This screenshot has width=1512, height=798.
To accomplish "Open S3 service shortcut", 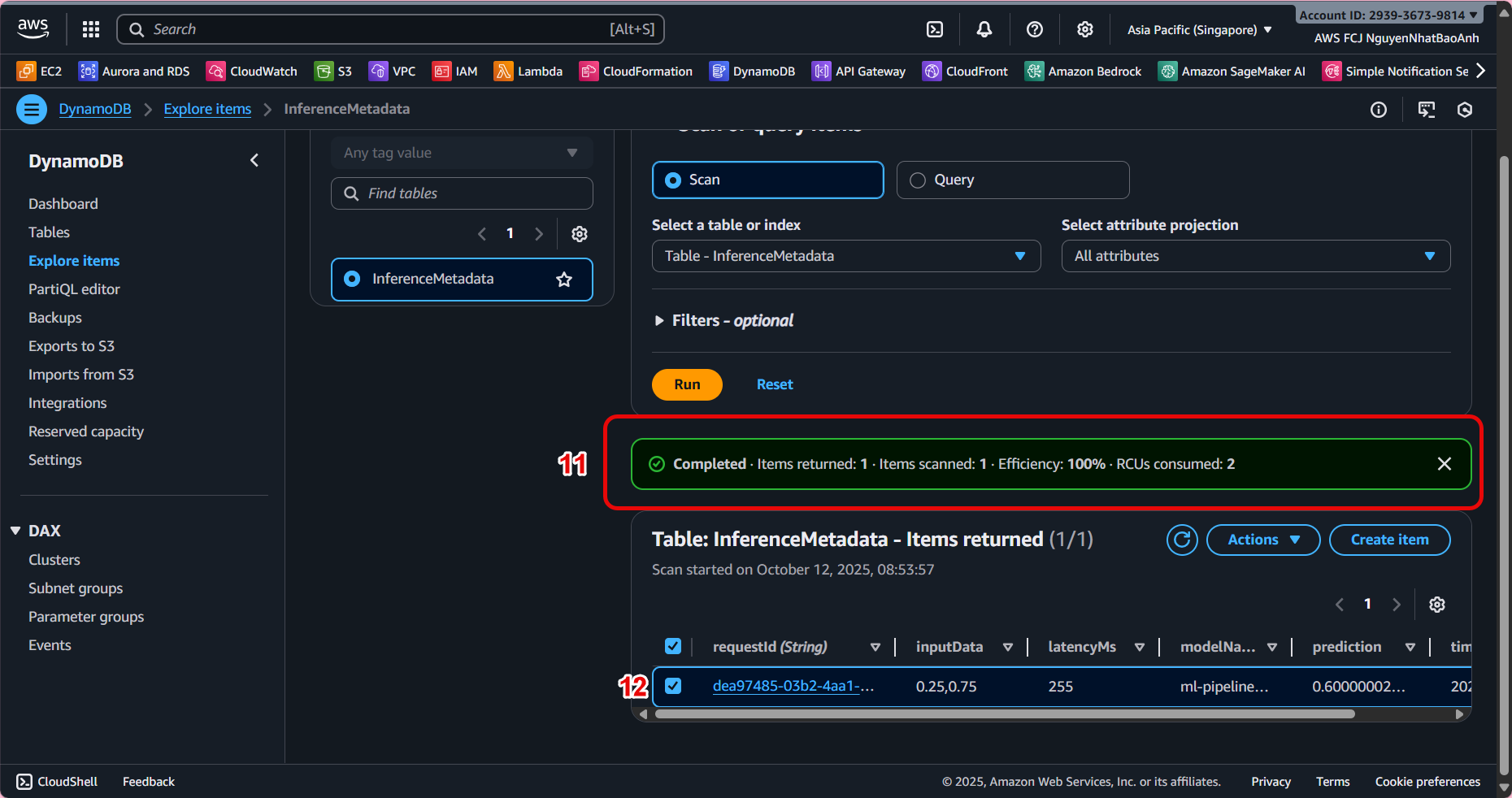I will (333, 72).
